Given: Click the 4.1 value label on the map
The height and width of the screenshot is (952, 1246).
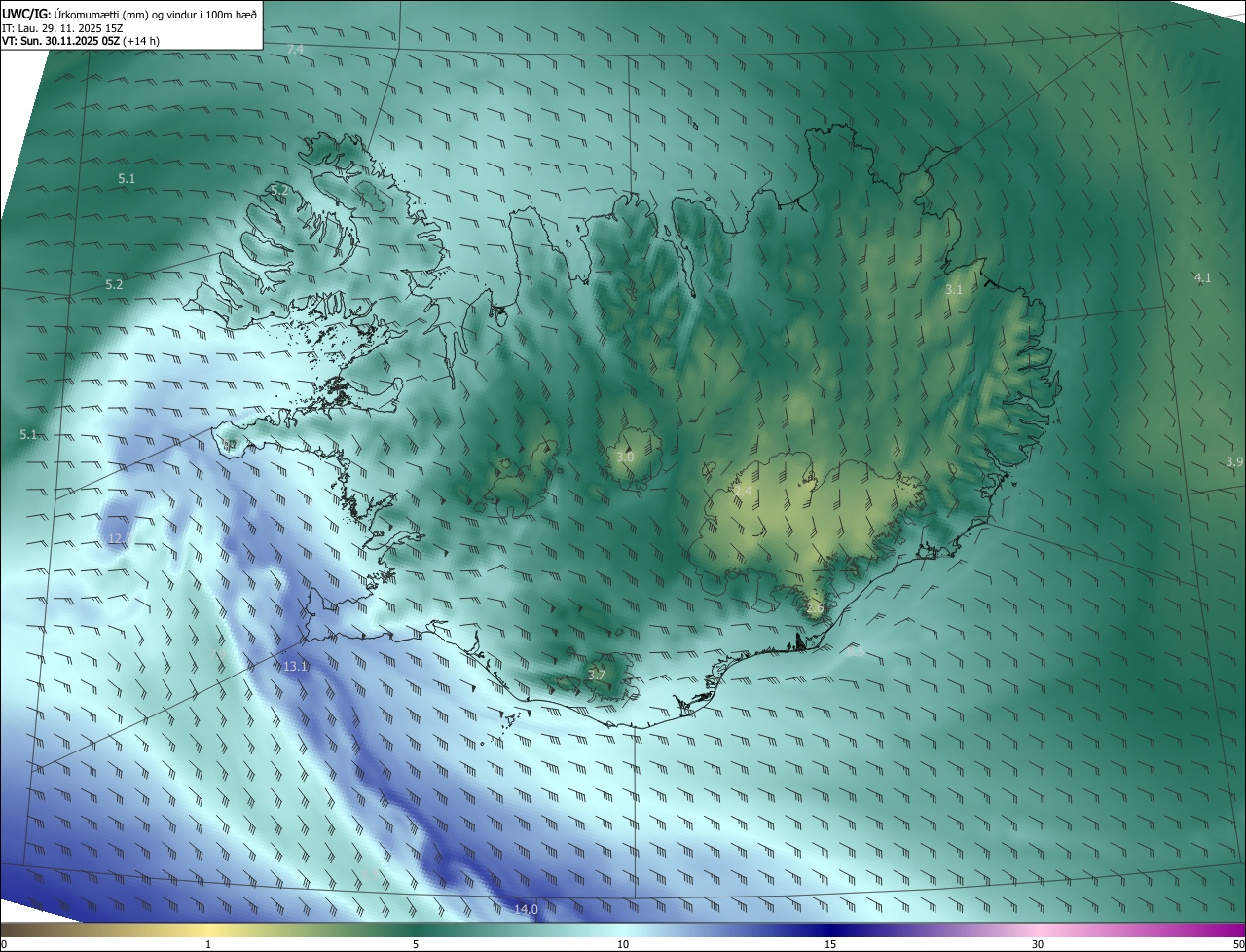Looking at the screenshot, I should coord(1202,278).
